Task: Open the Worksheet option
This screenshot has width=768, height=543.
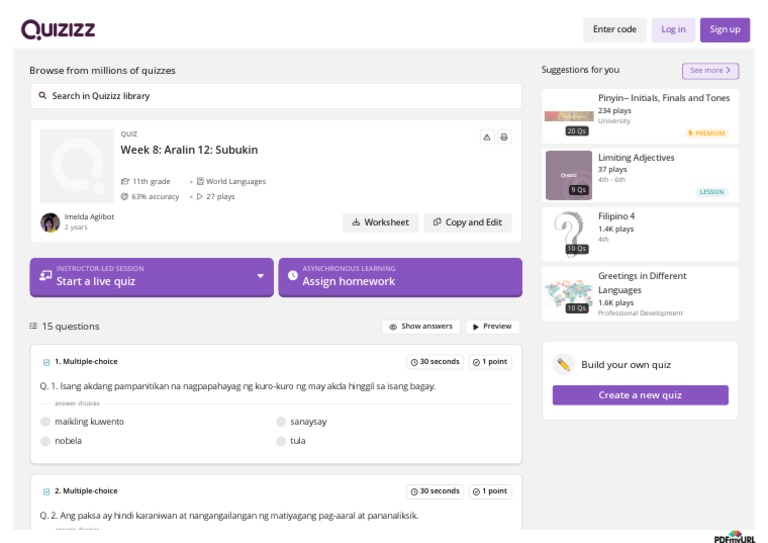Action: click(380, 222)
